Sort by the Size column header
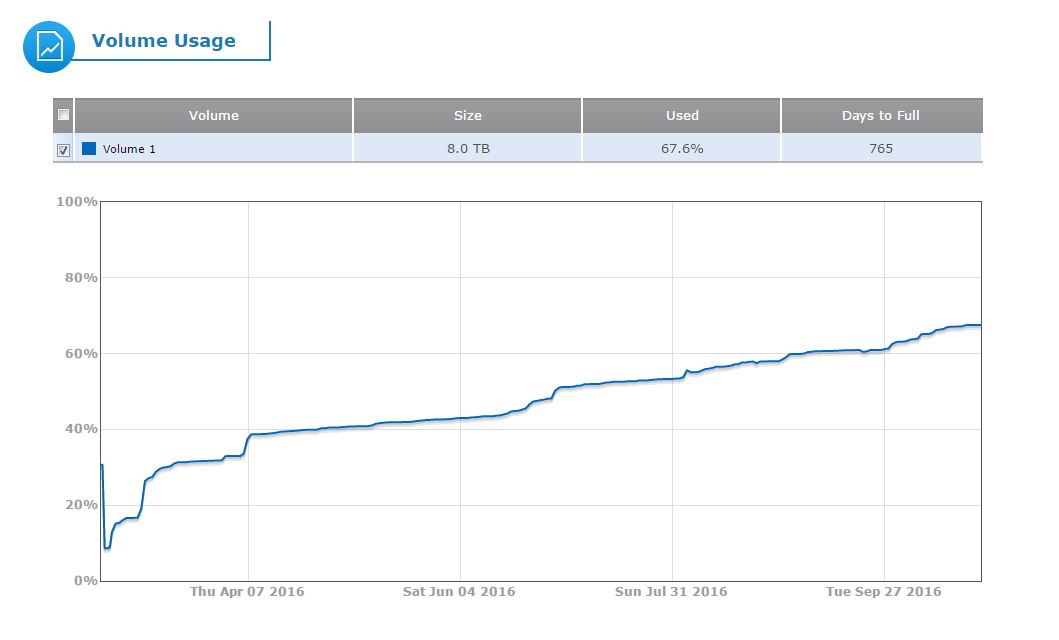This screenshot has width=1059, height=640. pyautogui.click(x=467, y=115)
